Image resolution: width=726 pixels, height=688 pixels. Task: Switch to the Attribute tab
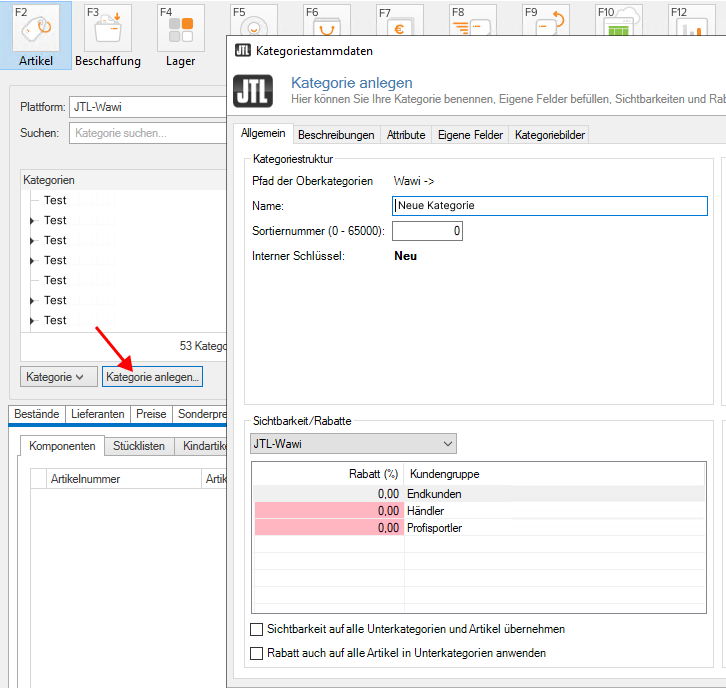pos(406,135)
